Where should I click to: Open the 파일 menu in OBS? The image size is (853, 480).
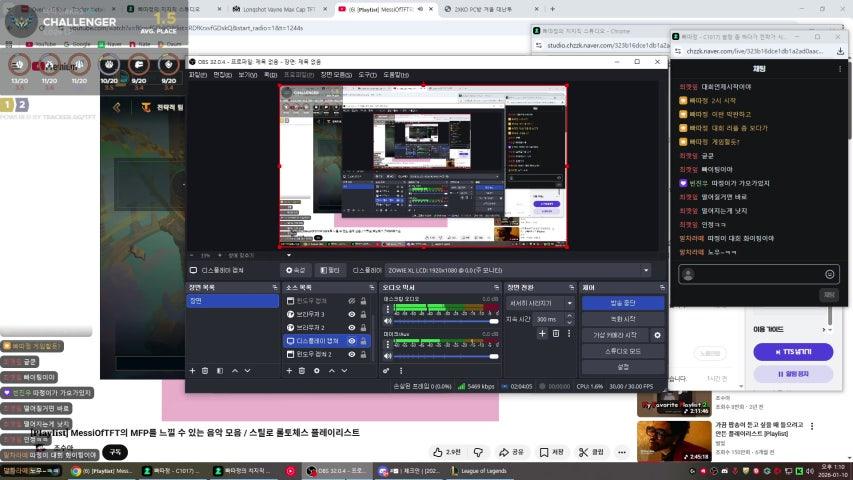198,74
